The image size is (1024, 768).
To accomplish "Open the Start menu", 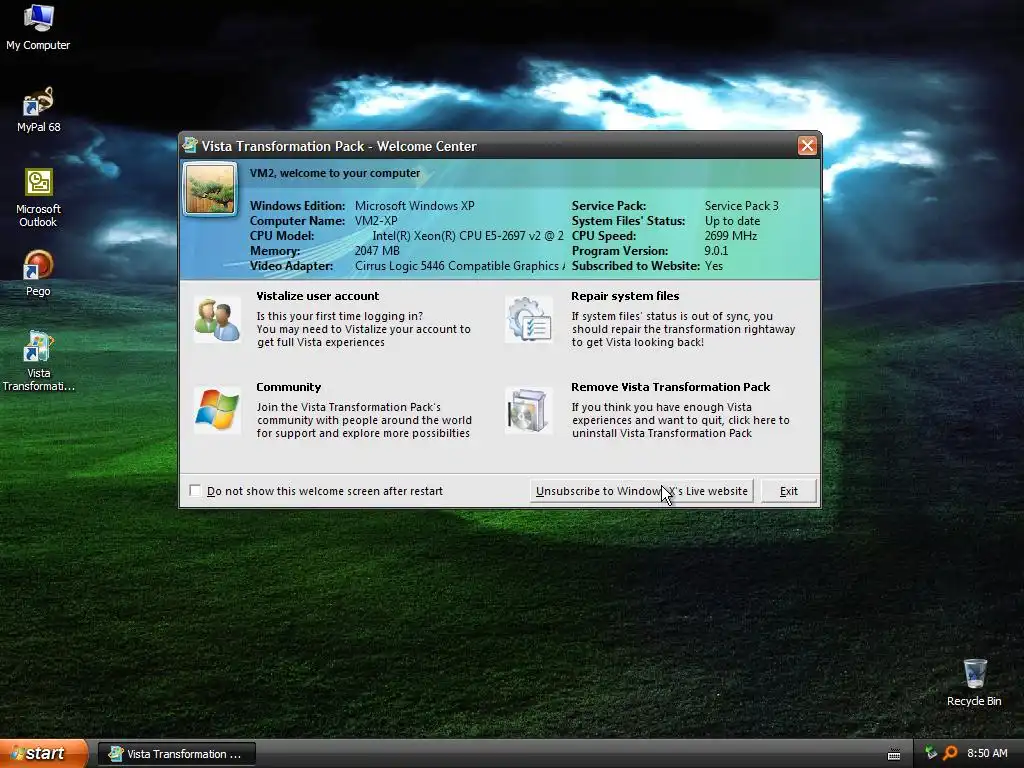I will [43, 754].
